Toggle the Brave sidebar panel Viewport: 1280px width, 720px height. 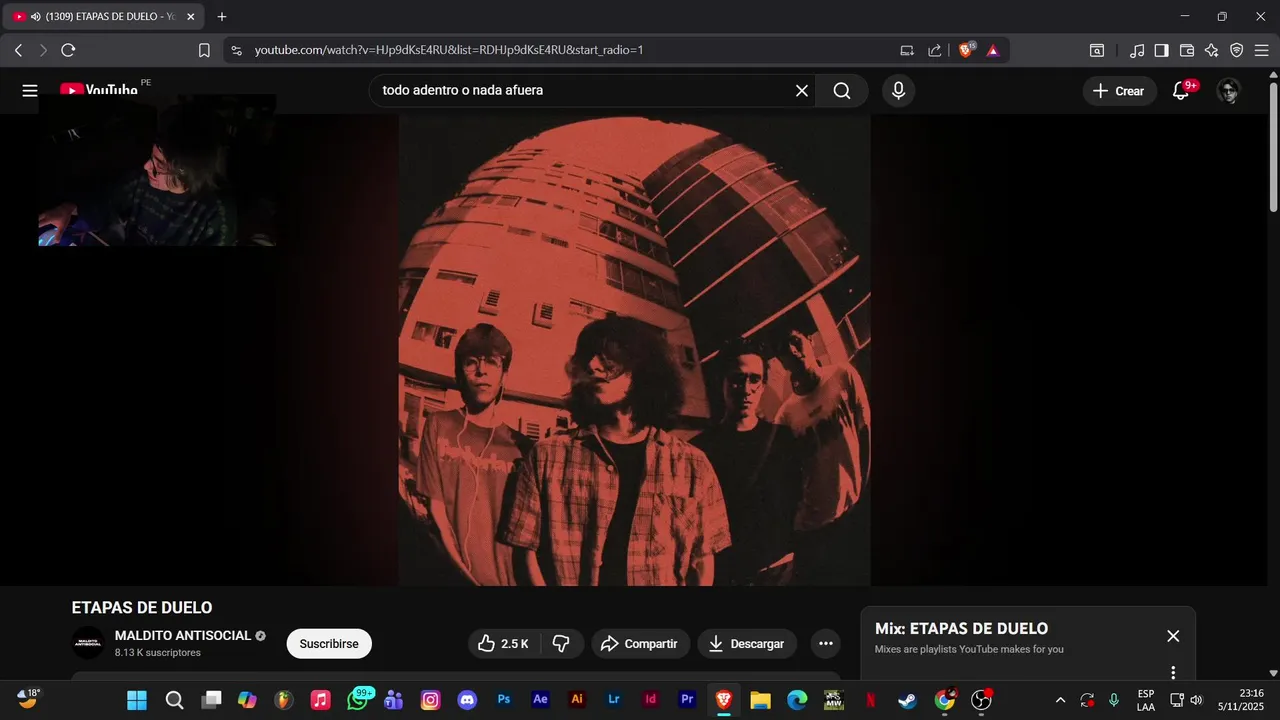click(1161, 50)
